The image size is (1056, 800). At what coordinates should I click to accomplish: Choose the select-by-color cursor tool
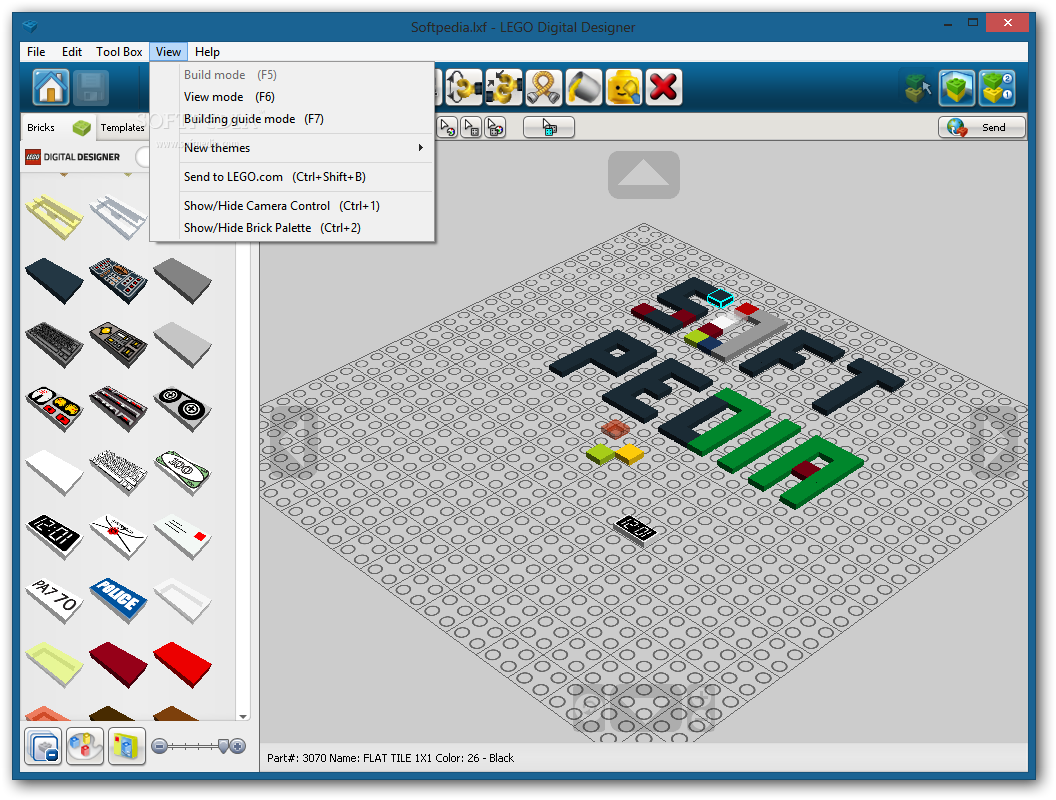448,127
